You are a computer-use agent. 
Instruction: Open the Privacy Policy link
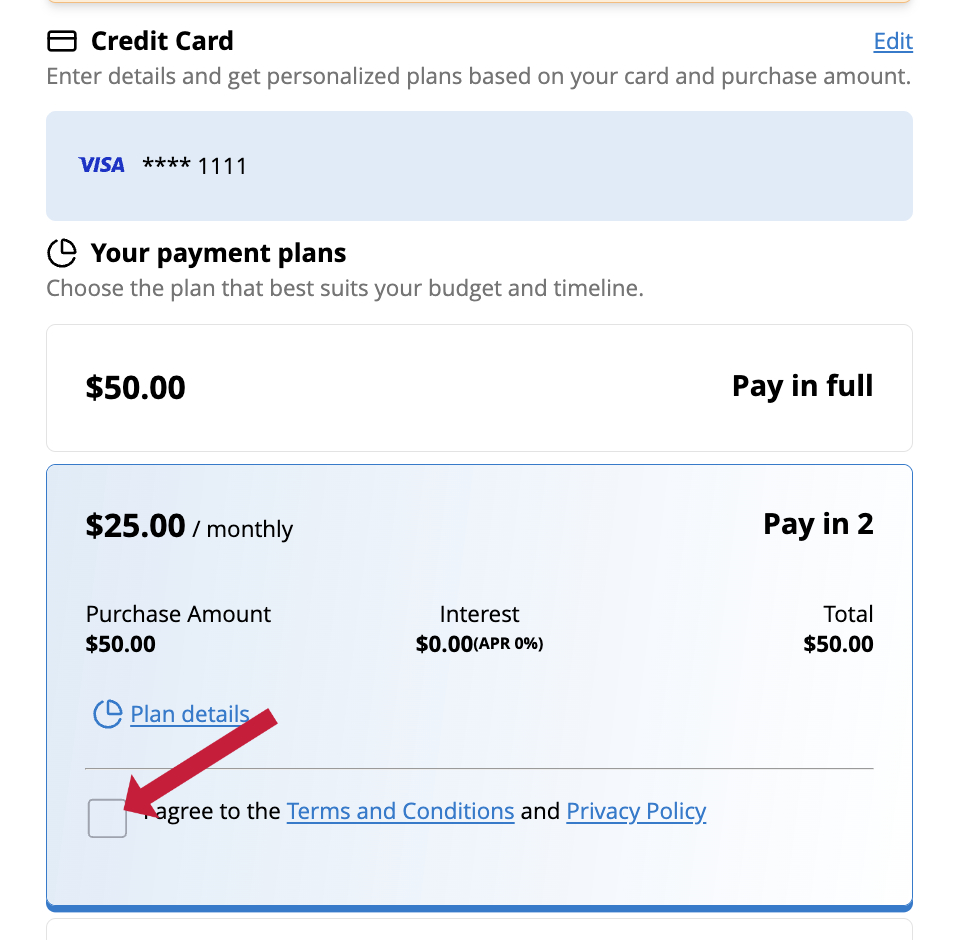tap(636, 811)
